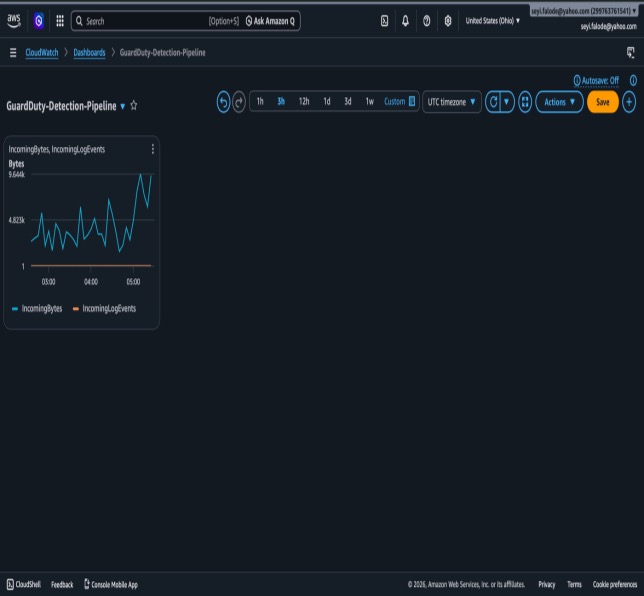The width and height of the screenshot is (644, 596).
Task: Toggle the hamburger side navigation
Action: click(x=13, y=53)
